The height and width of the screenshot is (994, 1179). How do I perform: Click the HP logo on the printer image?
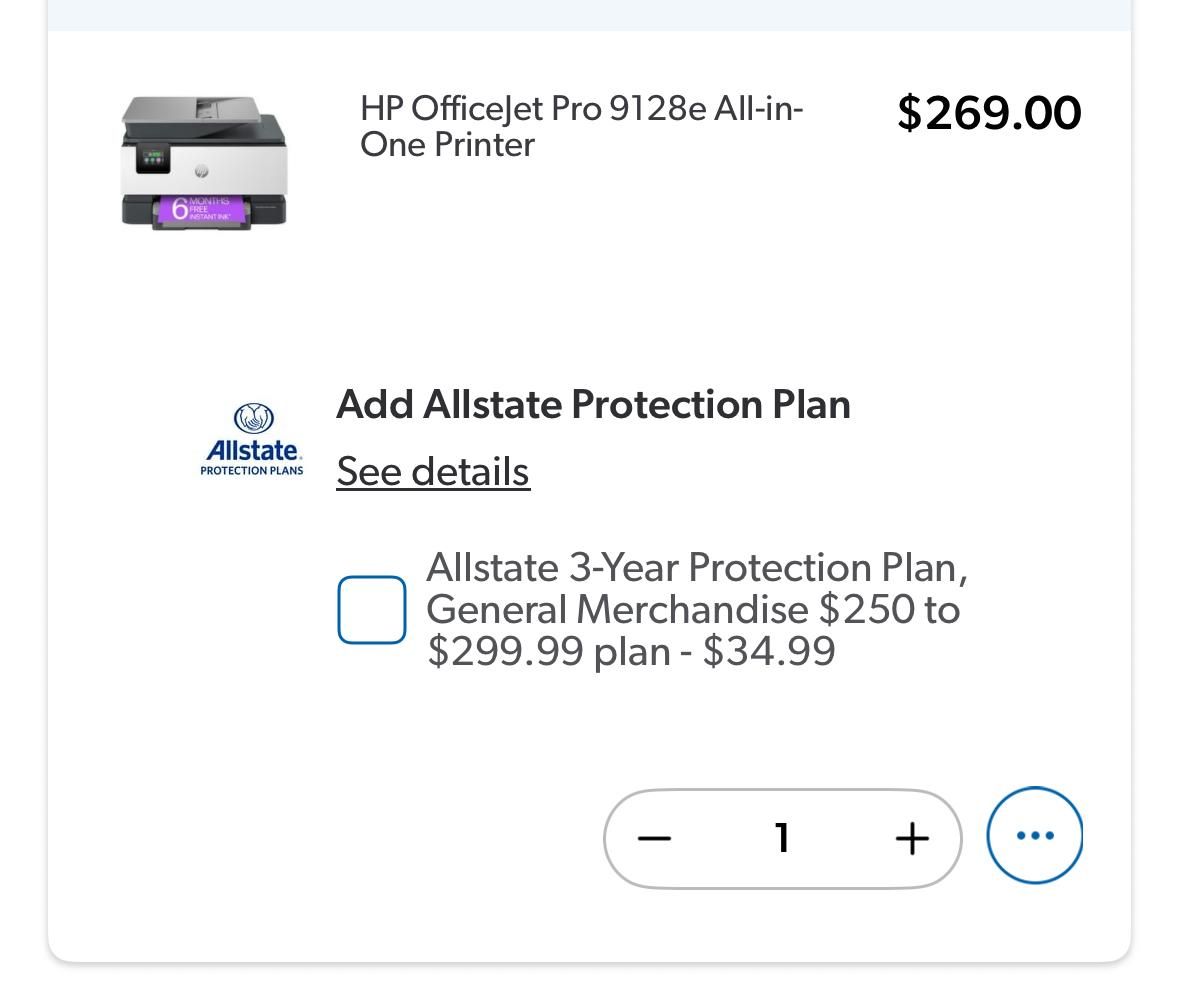coord(201,171)
